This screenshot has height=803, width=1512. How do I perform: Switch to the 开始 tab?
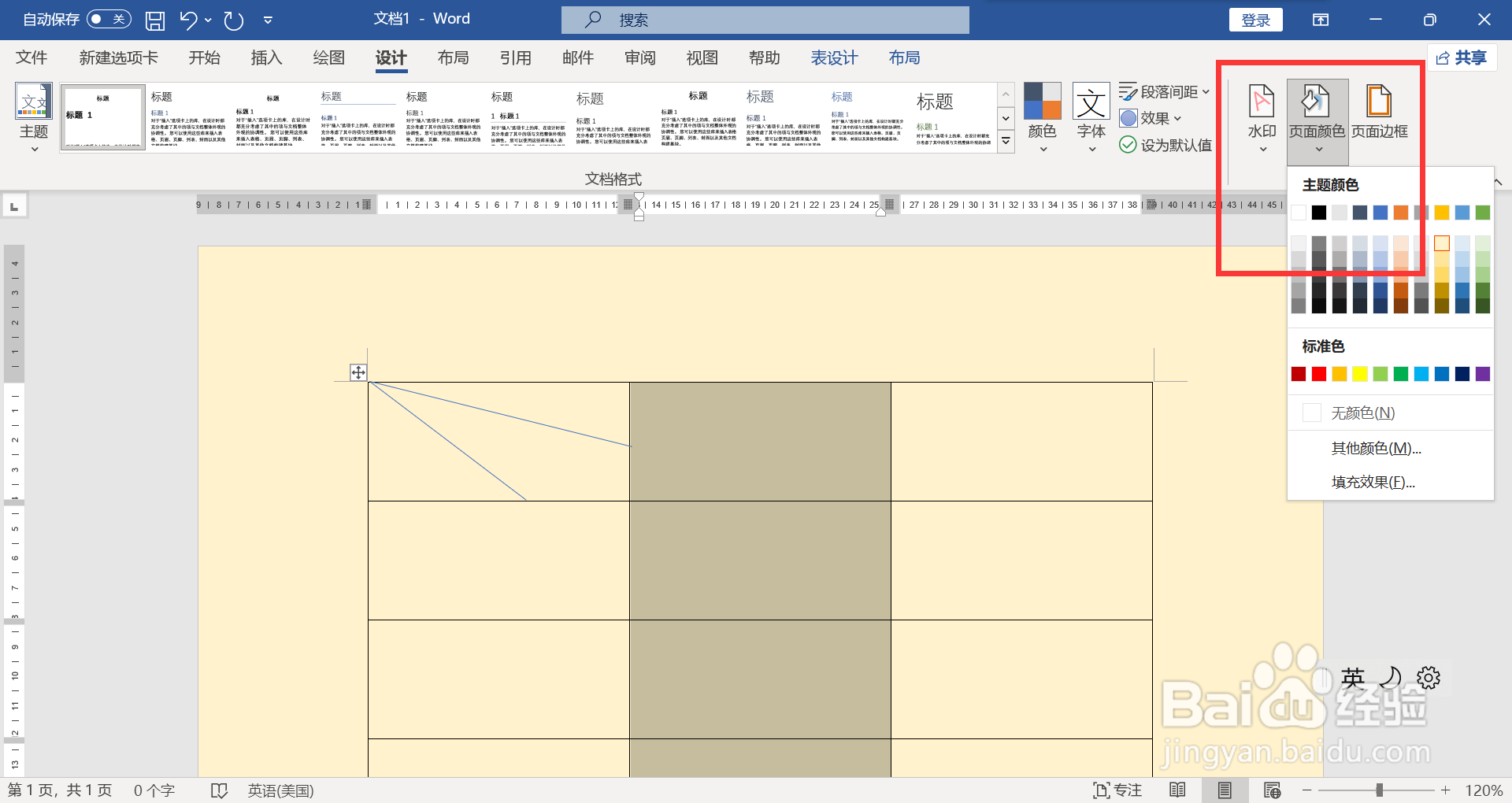point(205,57)
